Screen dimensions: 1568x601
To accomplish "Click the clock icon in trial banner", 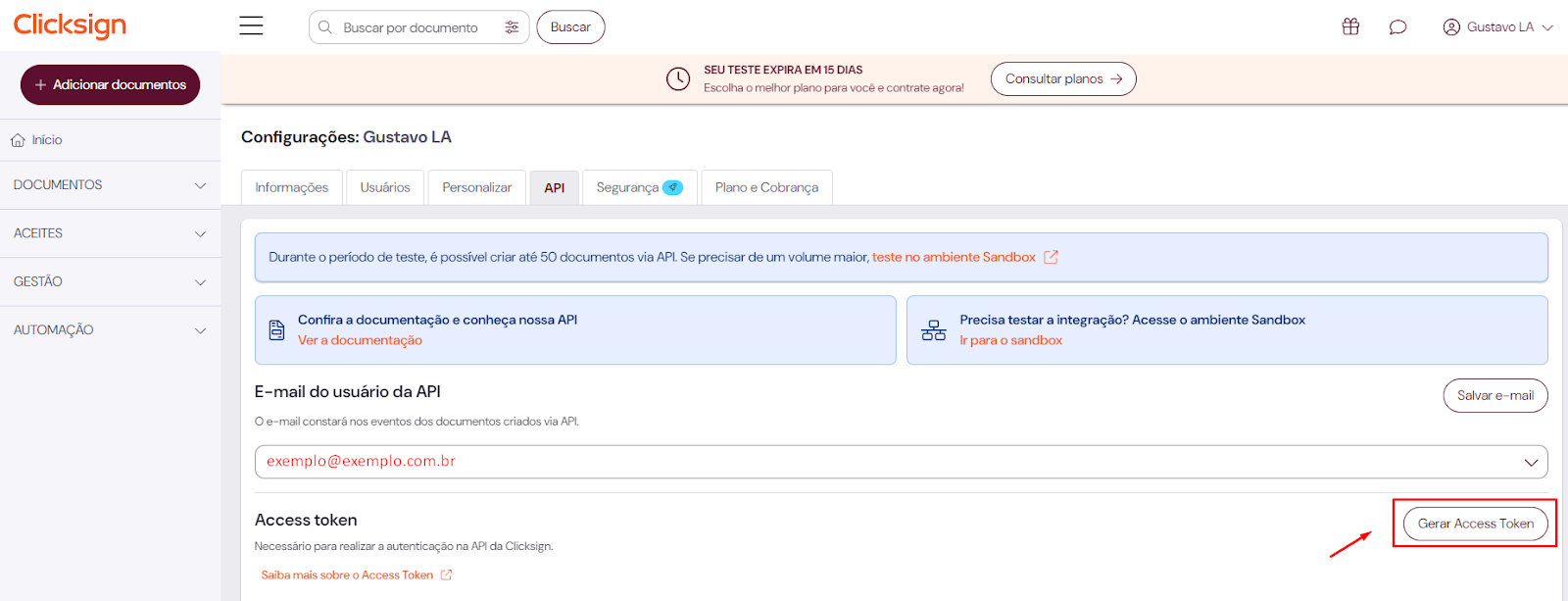I will tap(678, 79).
